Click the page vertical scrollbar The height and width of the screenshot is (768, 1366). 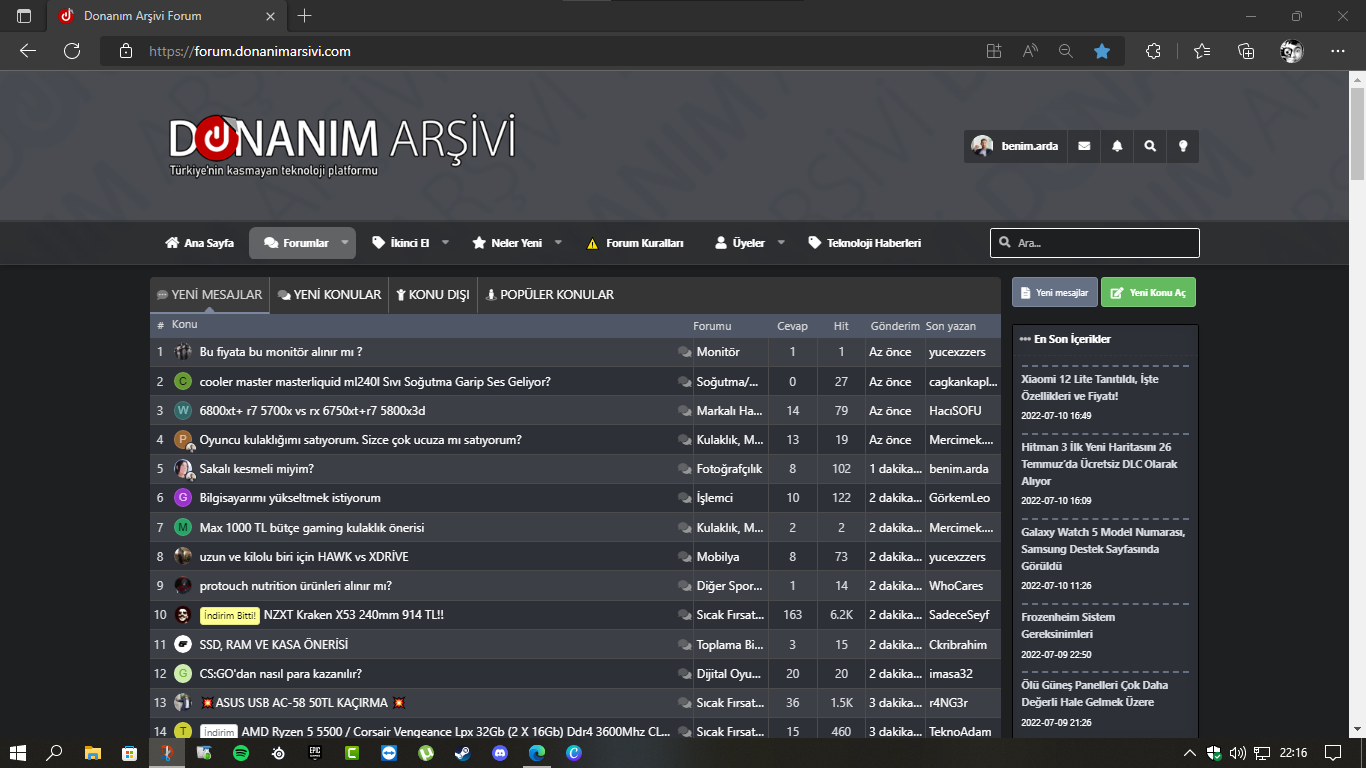tap(1358, 134)
